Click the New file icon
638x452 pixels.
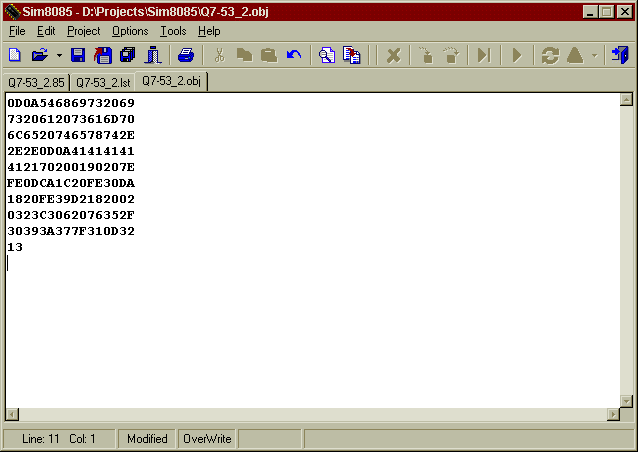[14, 55]
